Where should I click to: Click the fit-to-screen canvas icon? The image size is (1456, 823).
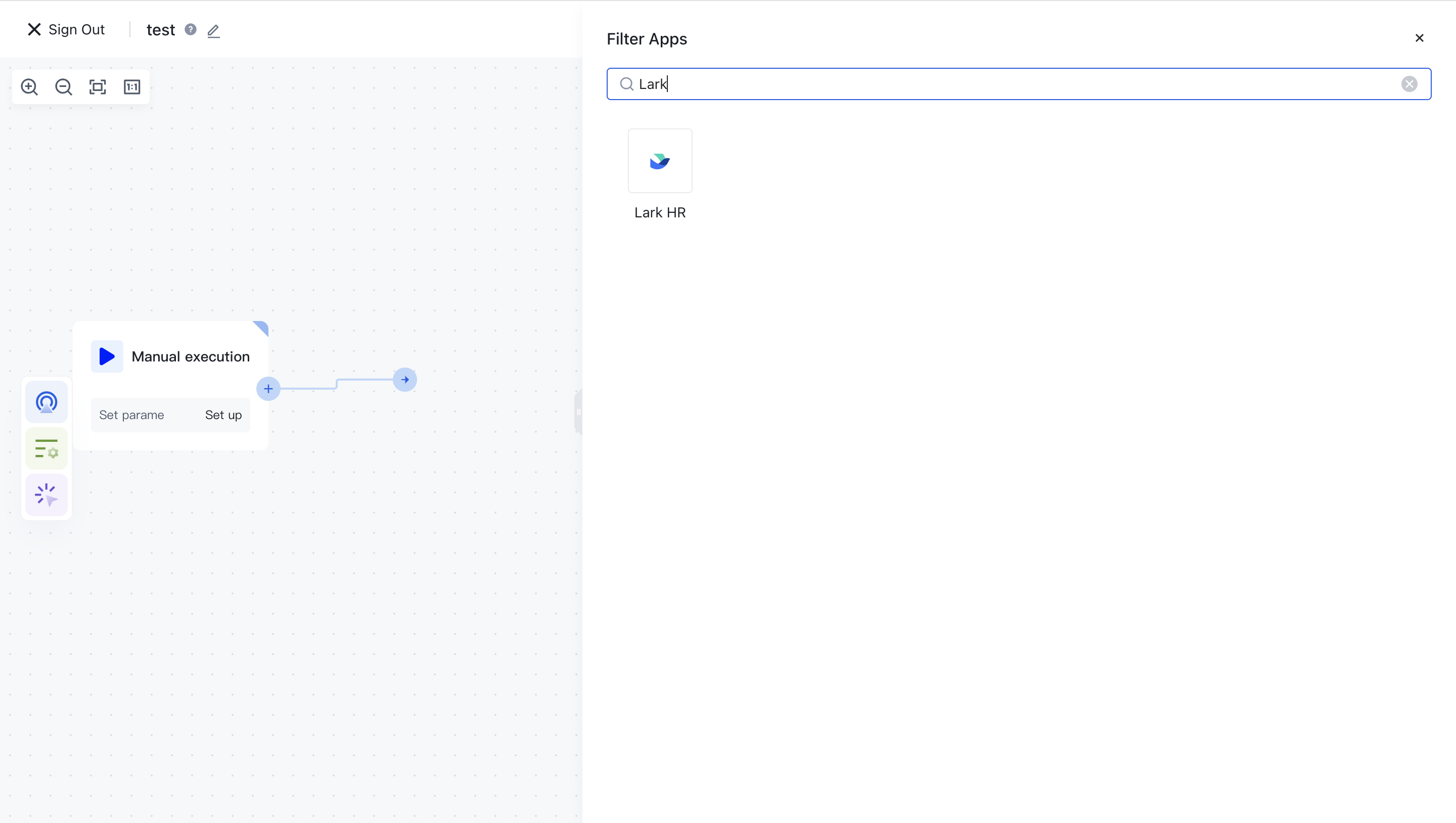click(x=98, y=87)
